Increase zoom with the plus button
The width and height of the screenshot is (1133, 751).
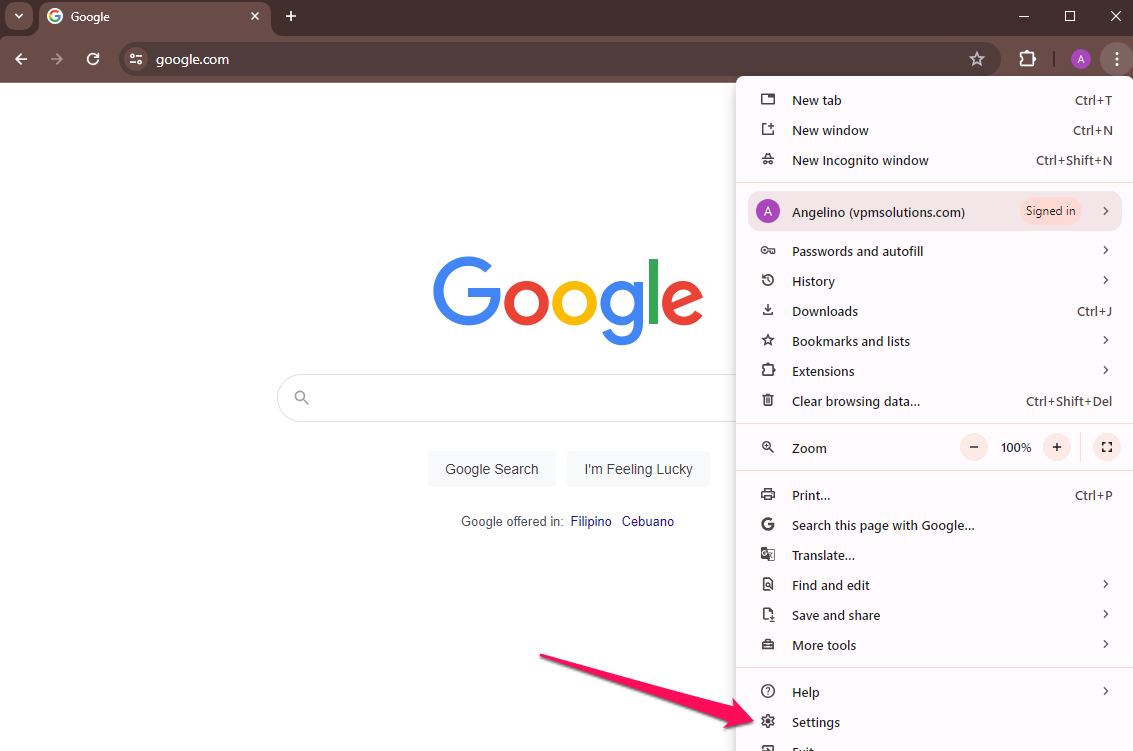pos(1056,447)
